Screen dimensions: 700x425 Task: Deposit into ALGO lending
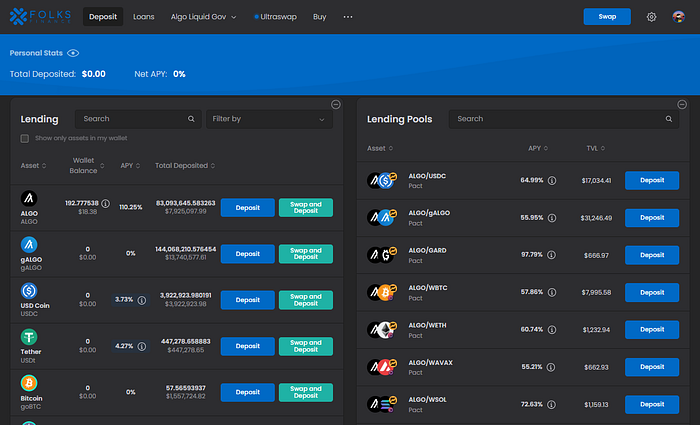point(247,208)
